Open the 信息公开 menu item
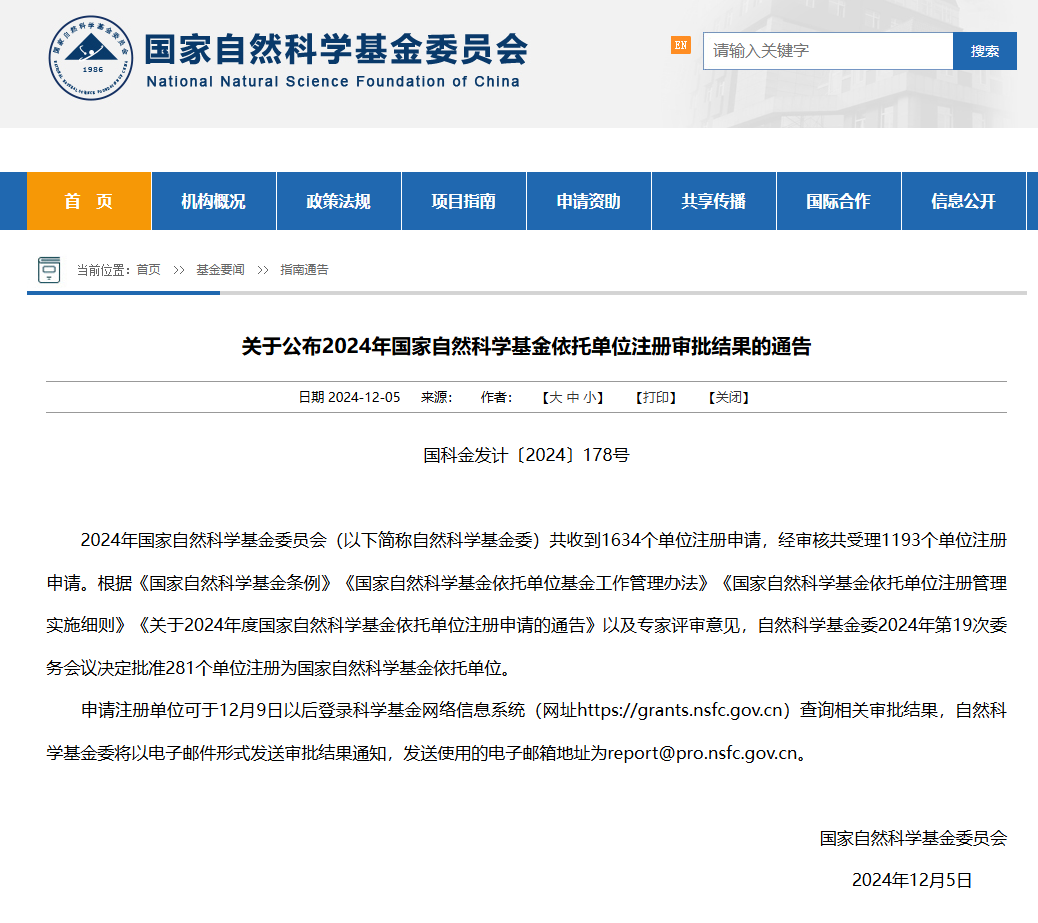 [963, 201]
